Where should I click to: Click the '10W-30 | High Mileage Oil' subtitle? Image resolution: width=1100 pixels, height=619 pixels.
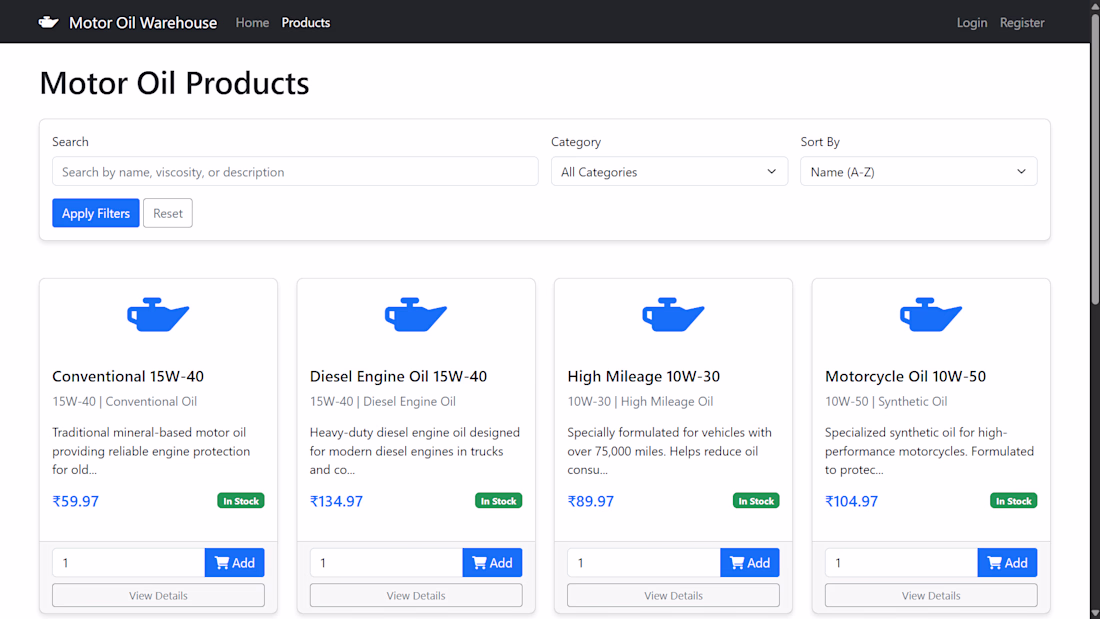[640, 401]
